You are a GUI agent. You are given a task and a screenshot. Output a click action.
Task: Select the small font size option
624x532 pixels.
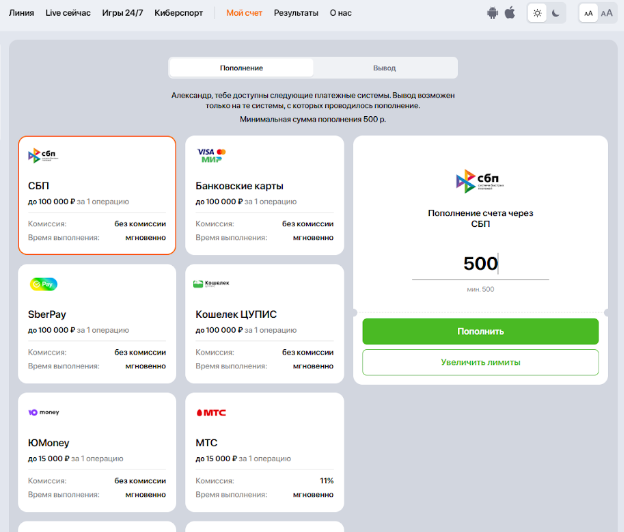click(x=589, y=14)
